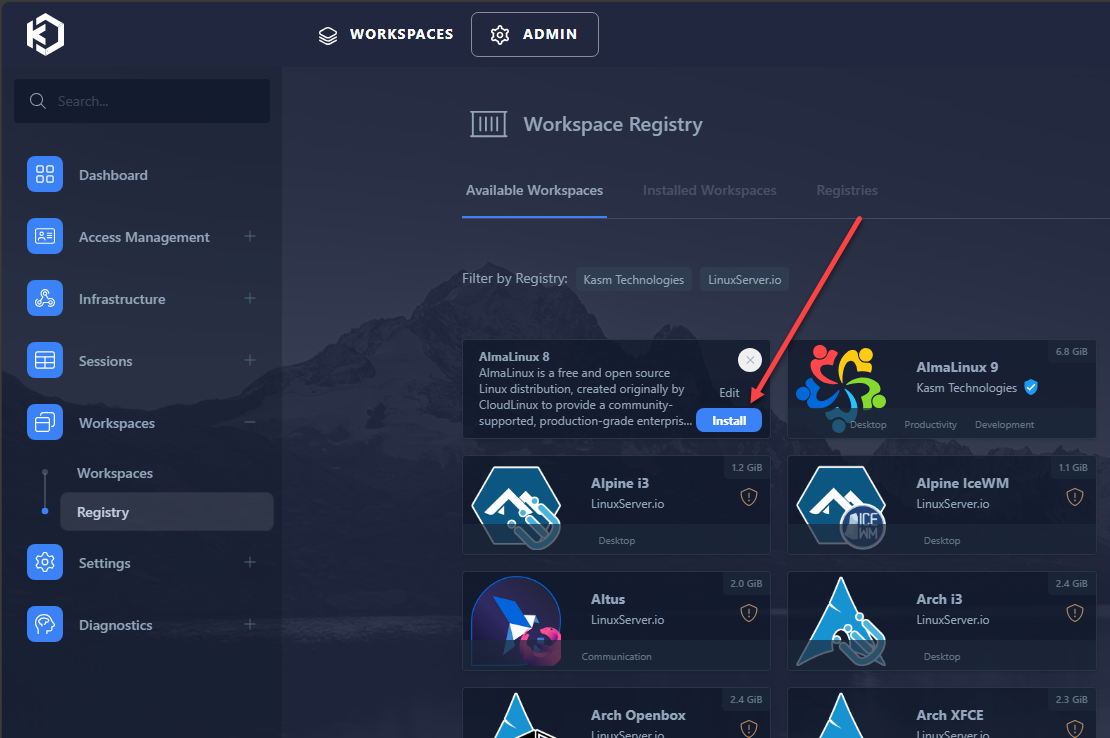Click the Productivity tag on AlmaLinux 9
Image resolution: width=1110 pixels, height=738 pixels.
click(930, 425)
